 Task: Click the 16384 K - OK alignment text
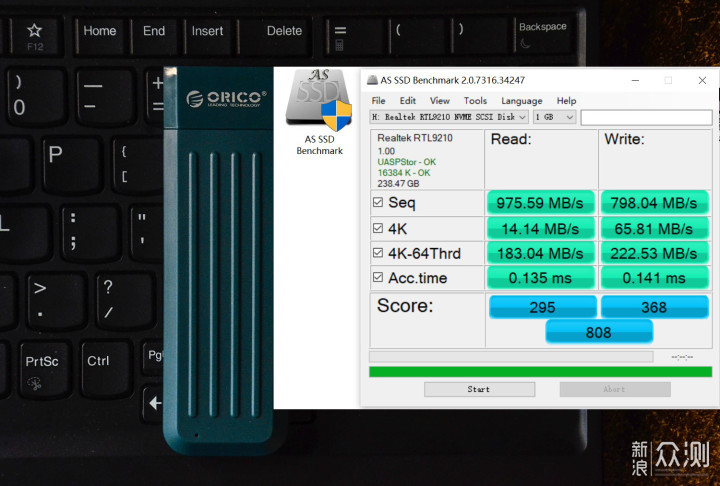[x=404, y=173]
